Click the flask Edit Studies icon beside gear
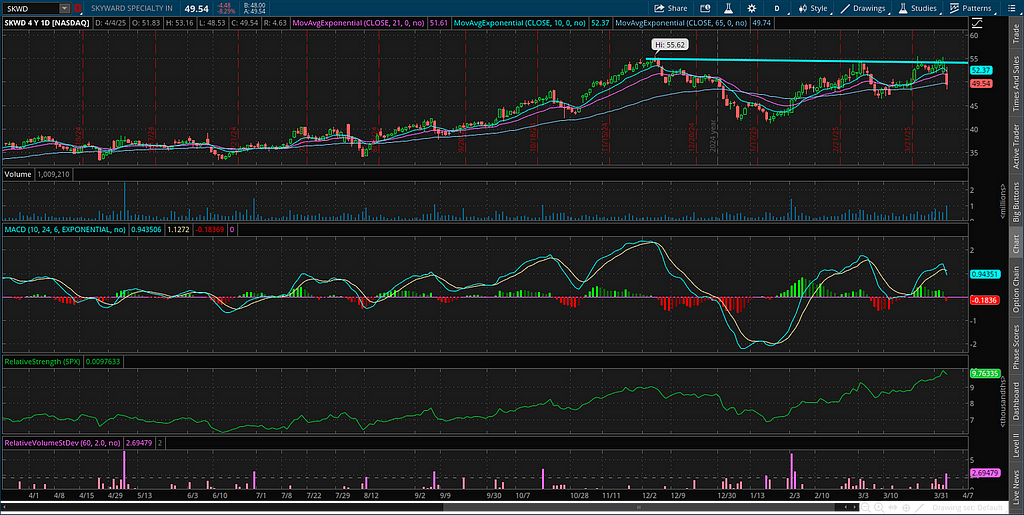Image resolution: width=1024 pixels, height=515 pixels. point(727,8)
